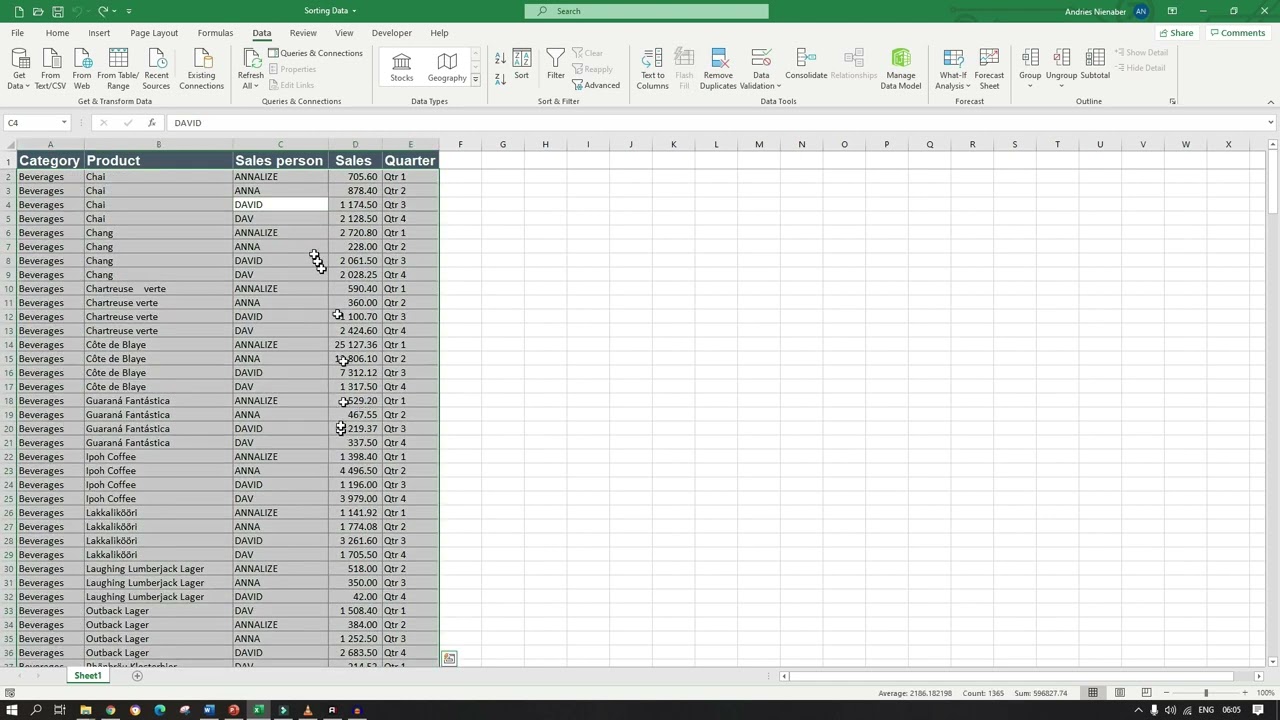Image resolution: width=1280 pixels, height=720 pixels.
Task: Expand the Refresh All dropdown arrow
Action: (x=258, y=86)
